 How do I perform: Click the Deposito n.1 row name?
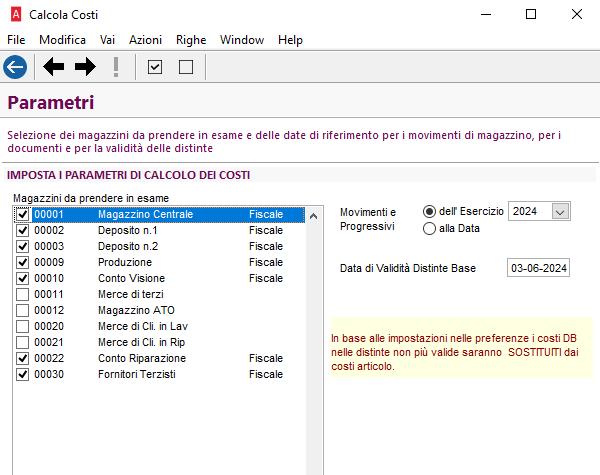(127, 230)
